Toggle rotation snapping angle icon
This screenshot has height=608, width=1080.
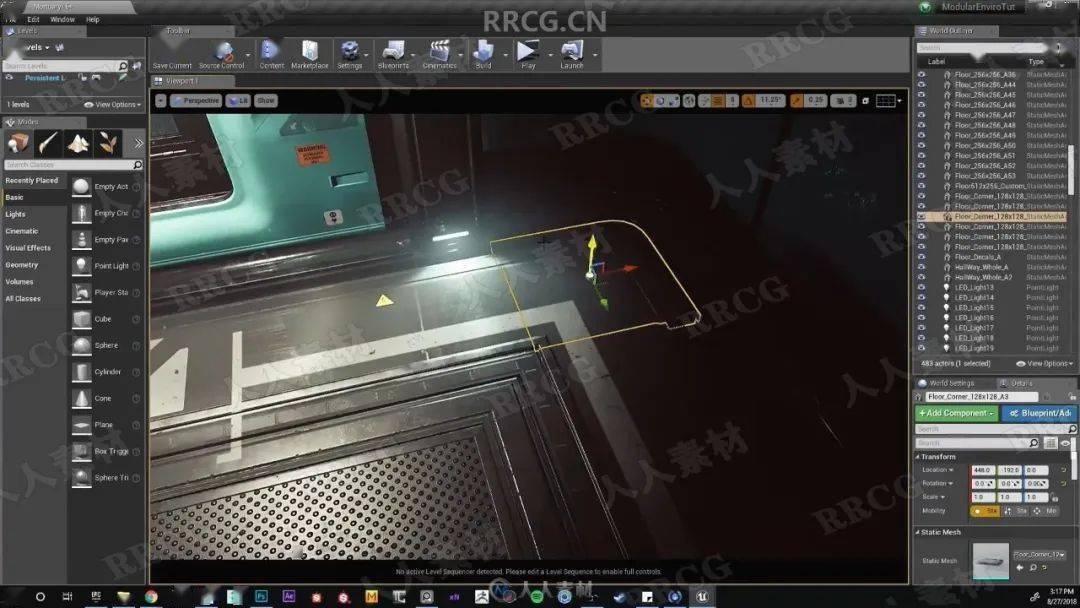click(749, 101)
